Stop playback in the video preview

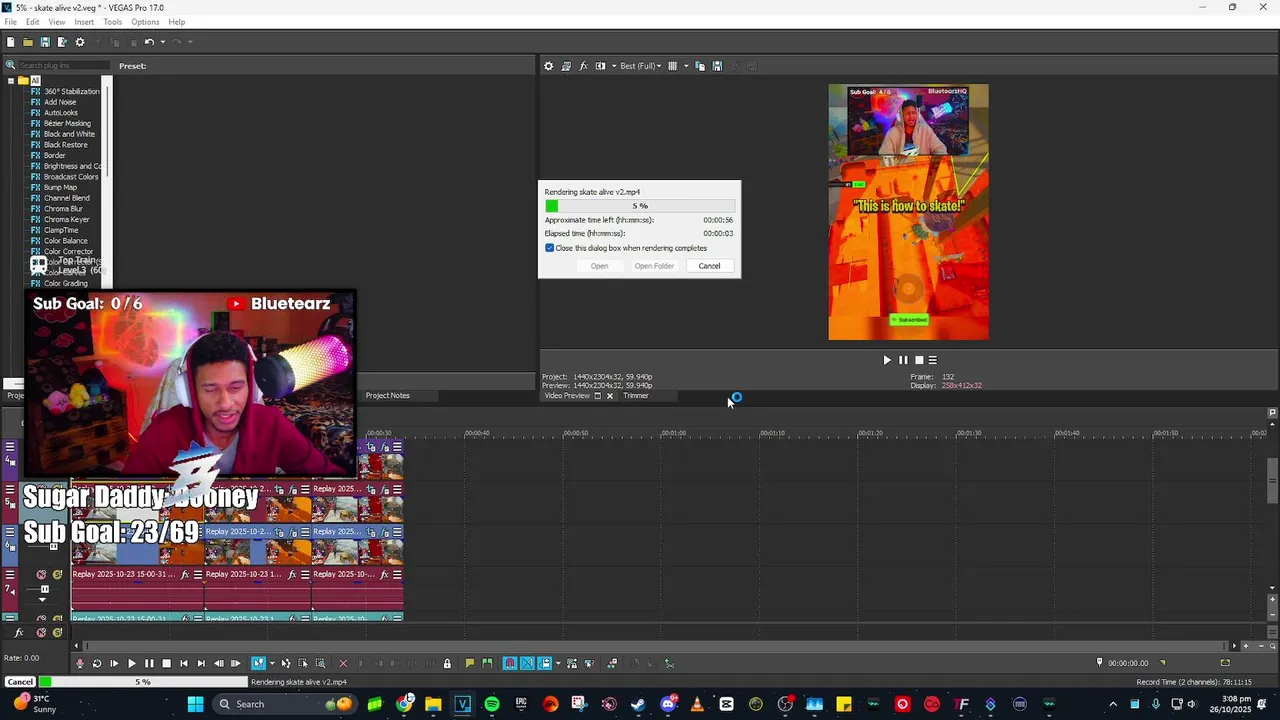point(919,360)
